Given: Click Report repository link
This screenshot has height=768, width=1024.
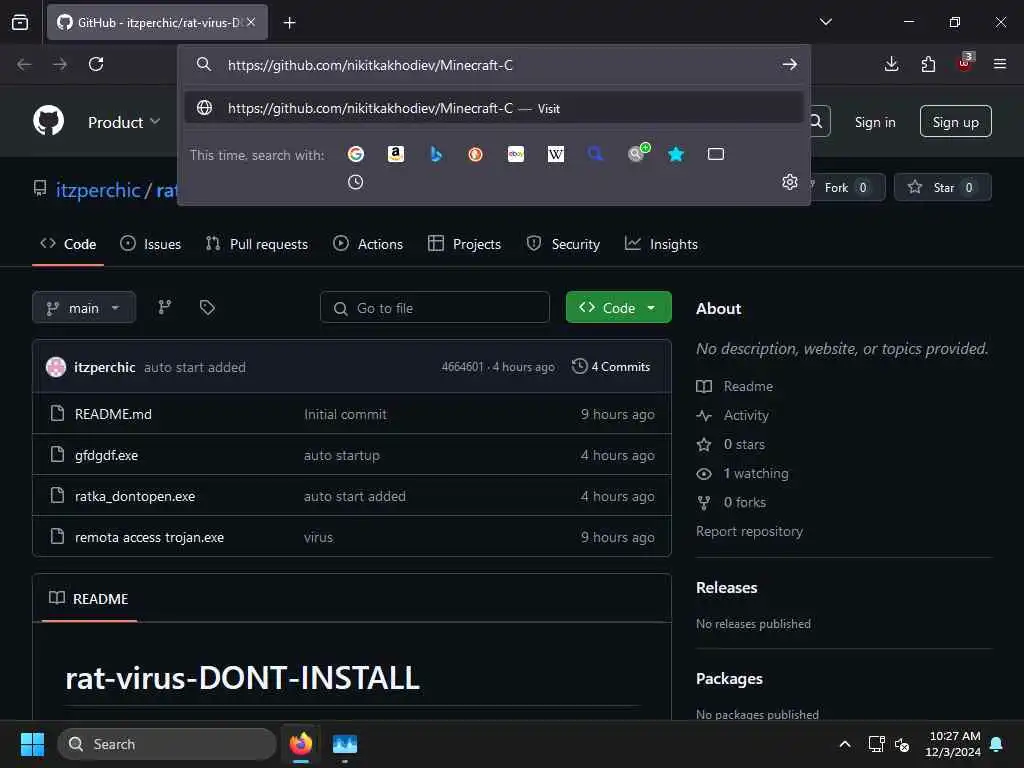Looking at the screenshot, I should pos(749,532).
